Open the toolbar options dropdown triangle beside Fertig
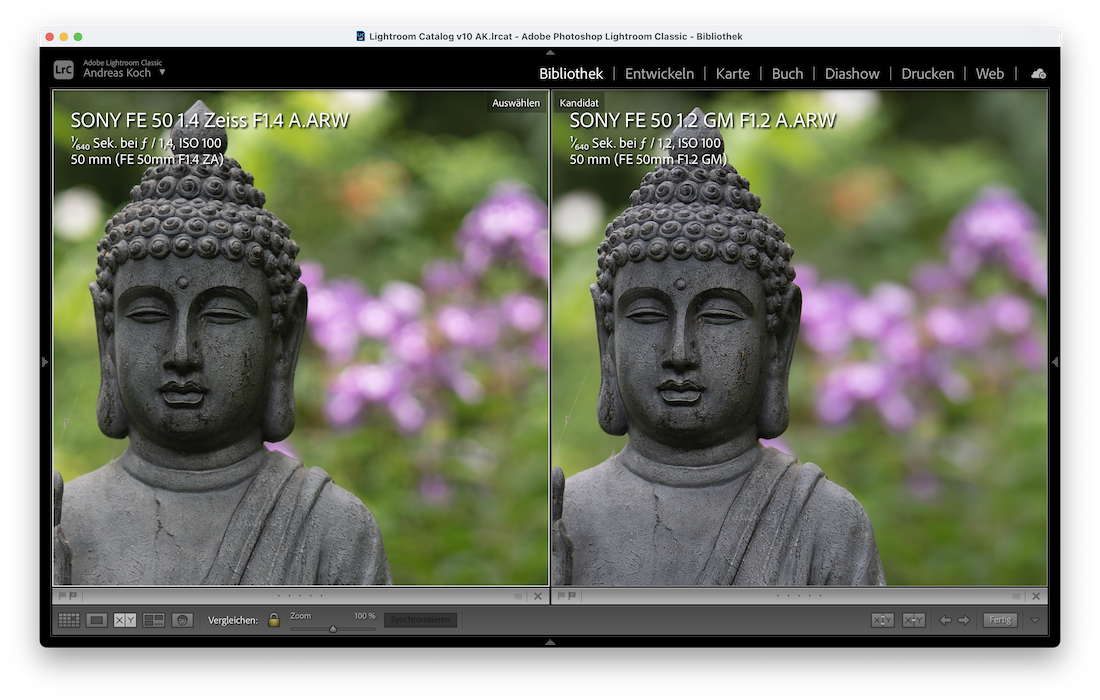This screenshot has width=1100, height=700. (x=1035, y=620)
